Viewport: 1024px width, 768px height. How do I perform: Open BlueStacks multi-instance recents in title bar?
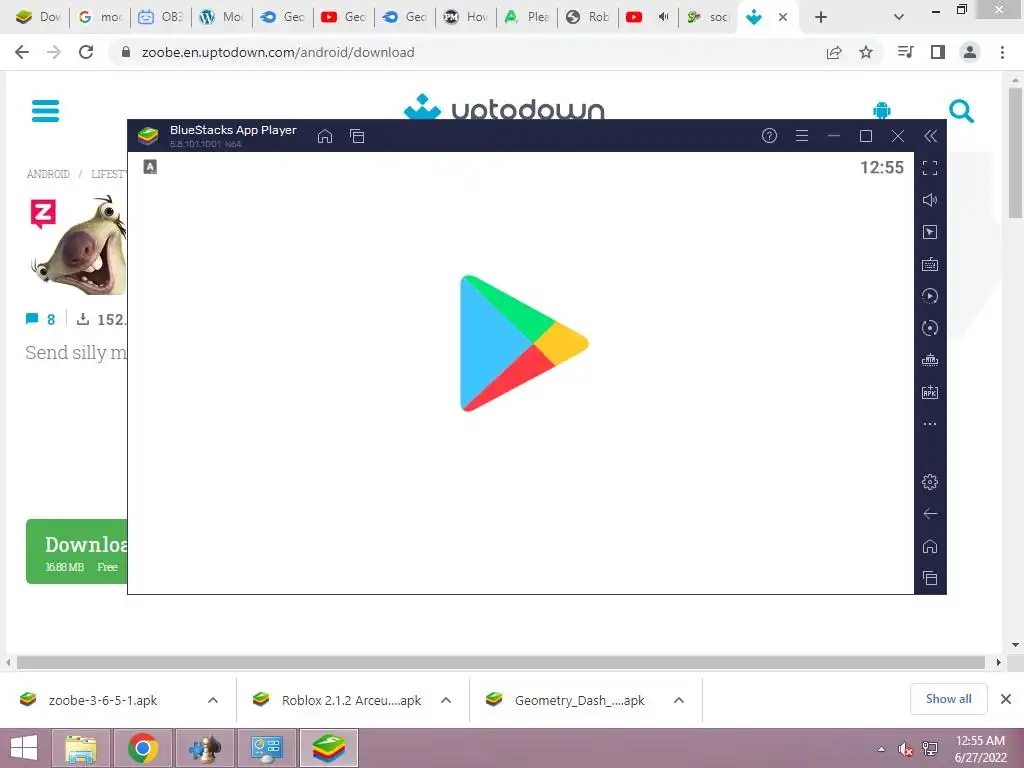(x=357, y=136)
